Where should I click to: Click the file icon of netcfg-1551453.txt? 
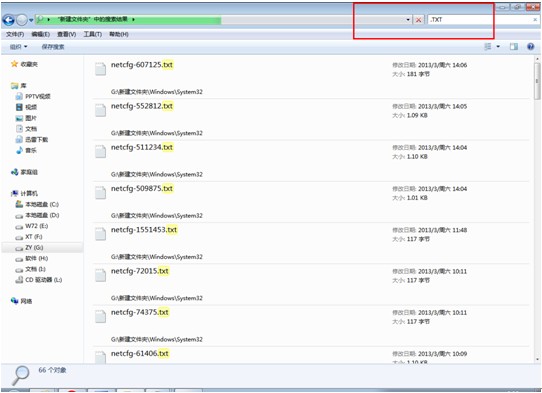pos(100,233)
